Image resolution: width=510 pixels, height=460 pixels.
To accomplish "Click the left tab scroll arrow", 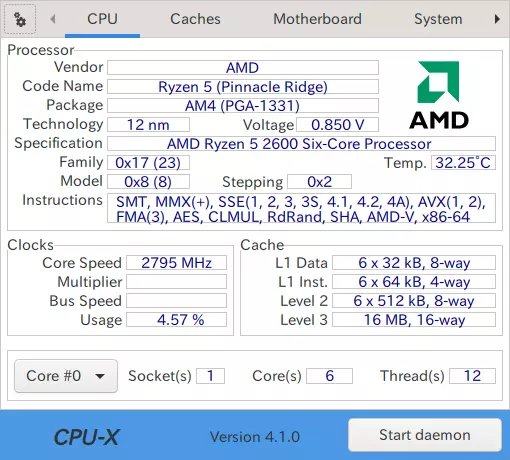I will pos(52,19).
